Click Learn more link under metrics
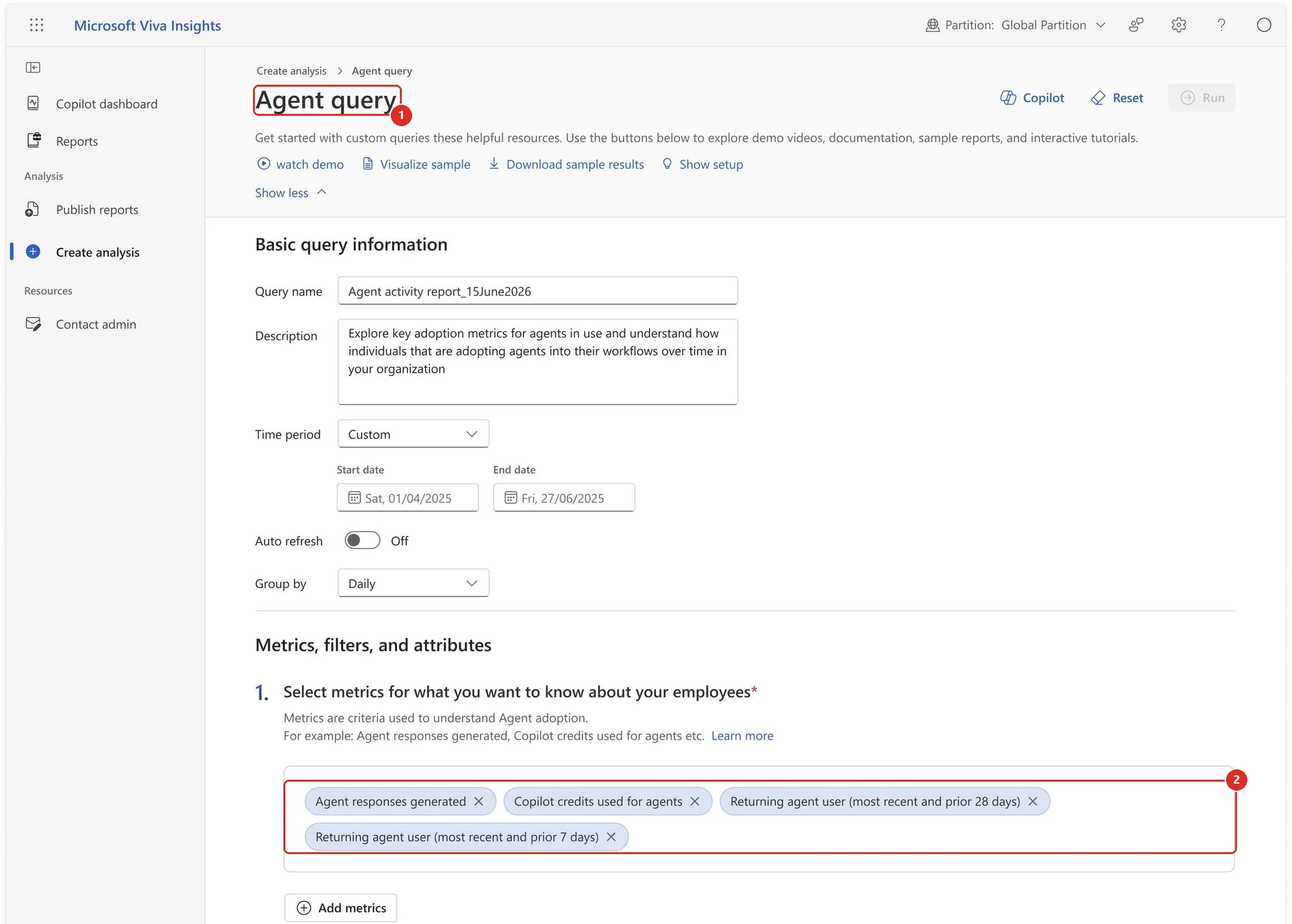The width and height of the screenshot is (1292, 924). [x=742, y=736]
